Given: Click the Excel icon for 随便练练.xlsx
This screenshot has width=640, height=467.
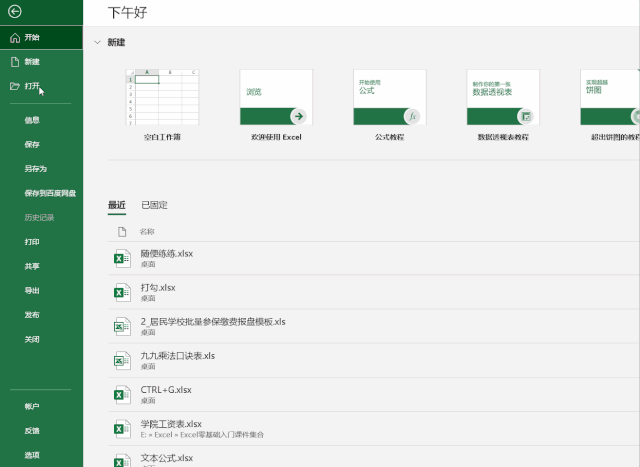Looking at the screenshot, I should [x=122, y=258].
